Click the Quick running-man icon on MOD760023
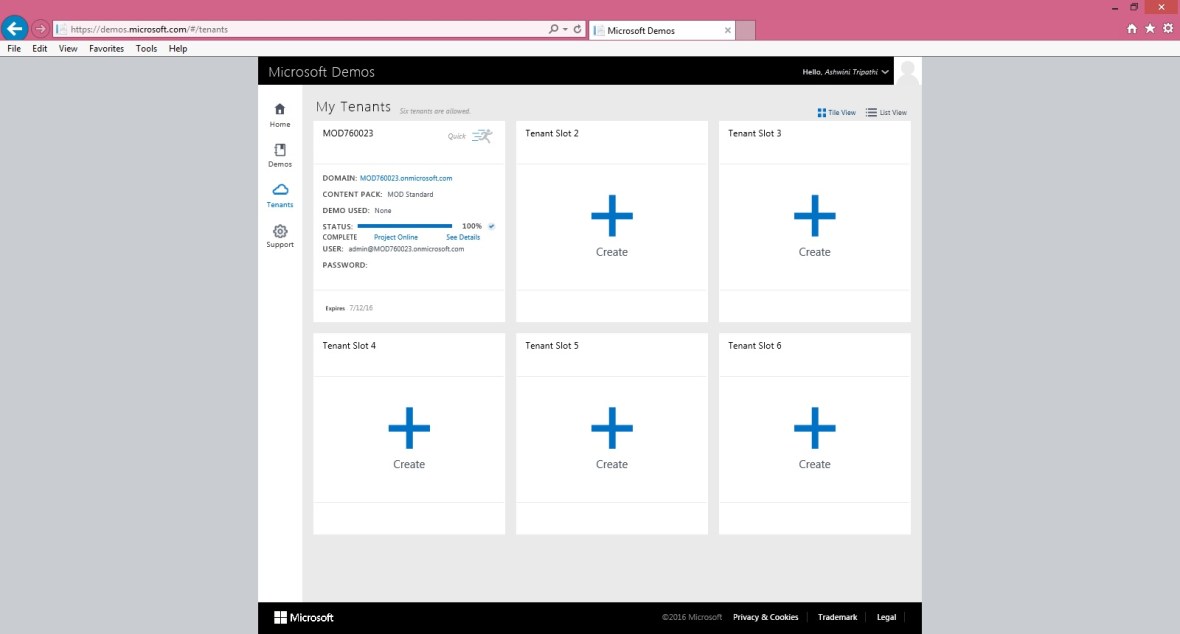 point(481,136)
